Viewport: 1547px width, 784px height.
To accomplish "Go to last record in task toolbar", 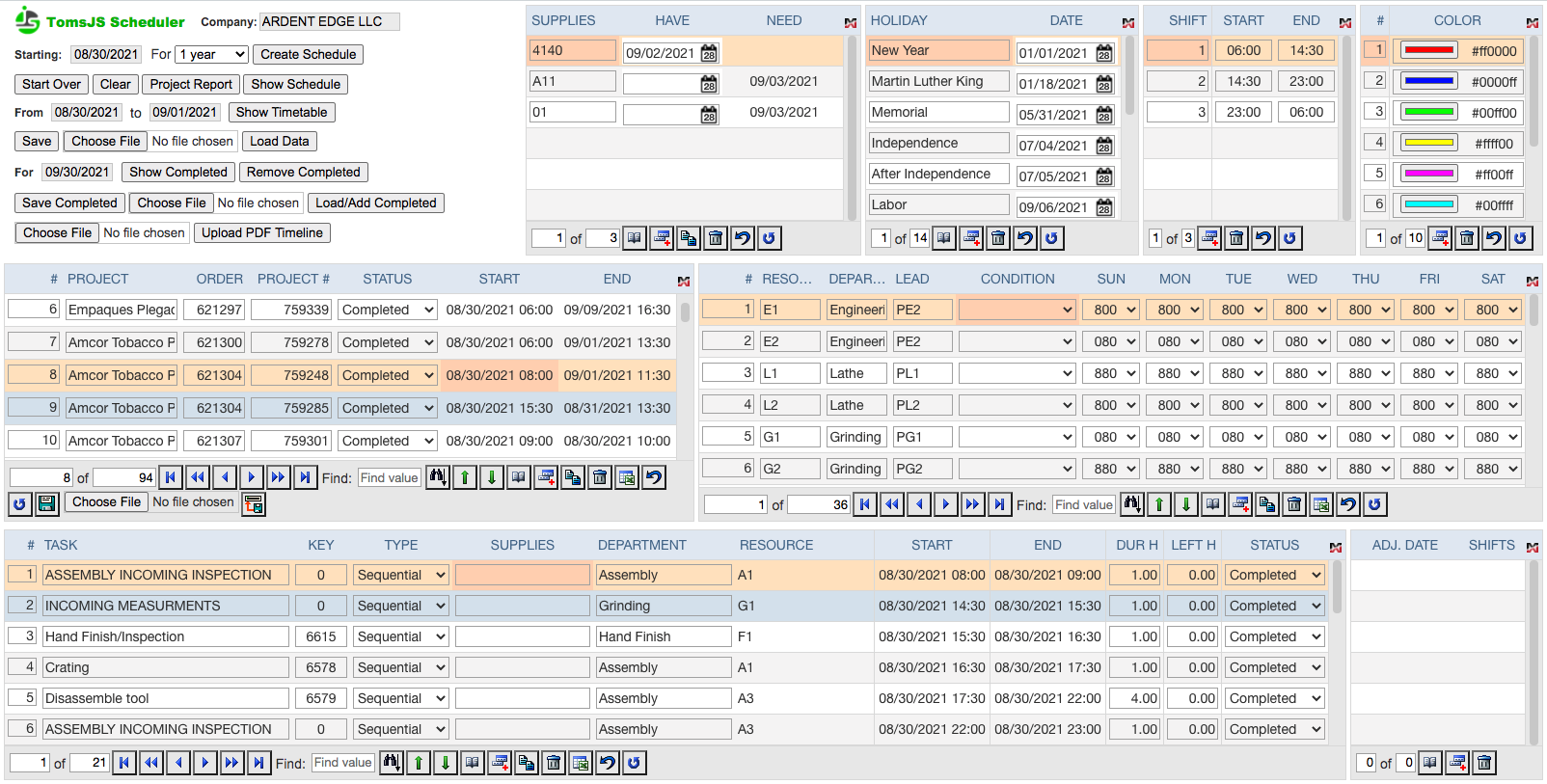I will tap(258, 763).
